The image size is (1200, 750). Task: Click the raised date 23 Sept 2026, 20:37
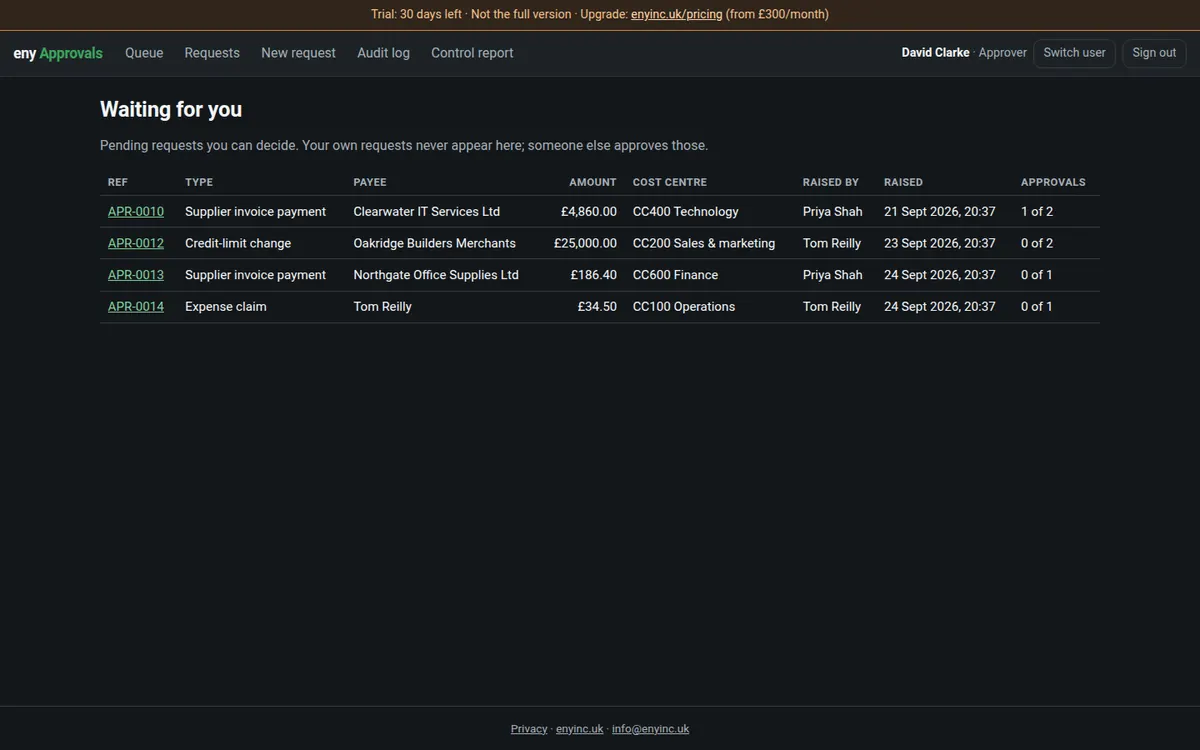[x=940, y=243]
